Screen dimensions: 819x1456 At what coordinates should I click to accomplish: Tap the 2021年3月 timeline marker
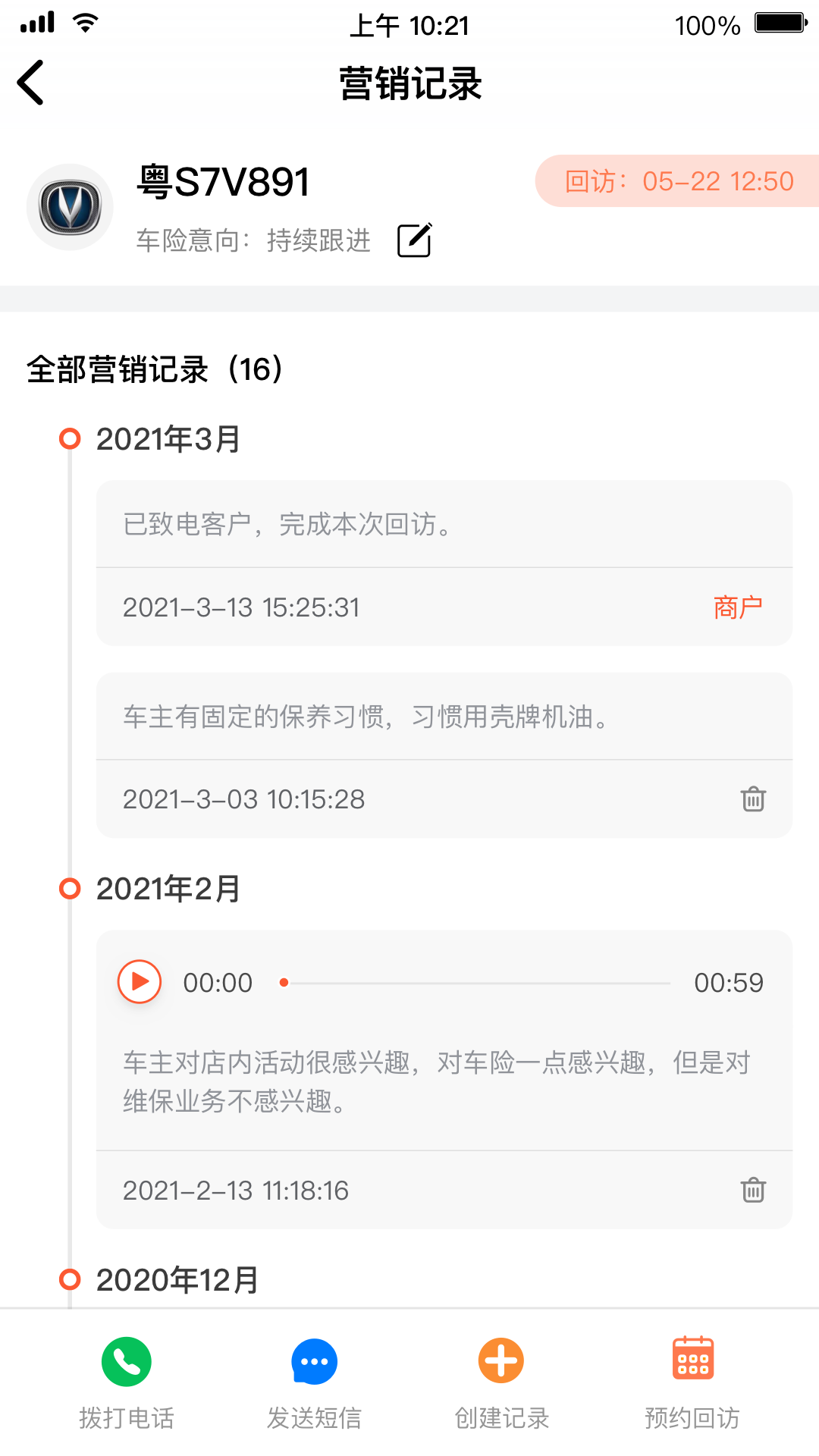[x=70, y=438]
